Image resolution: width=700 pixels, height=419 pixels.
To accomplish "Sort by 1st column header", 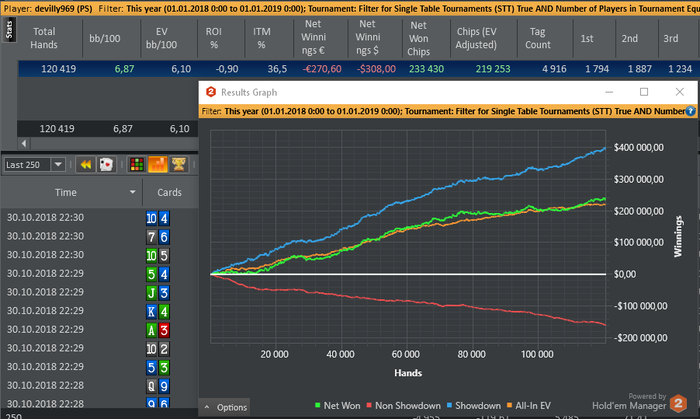I will (x=587, y=38).
